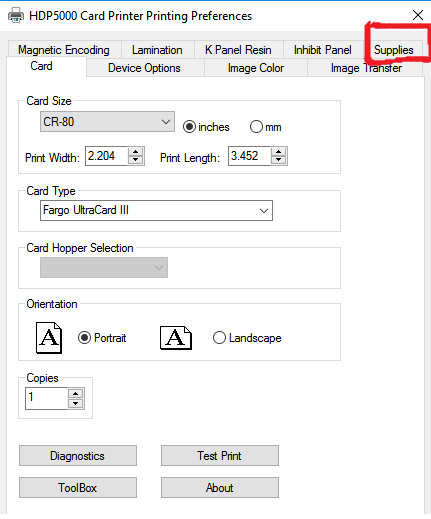
Task: Open the Card Hopper Selection dropdown
Action: (x=104, y=267)
